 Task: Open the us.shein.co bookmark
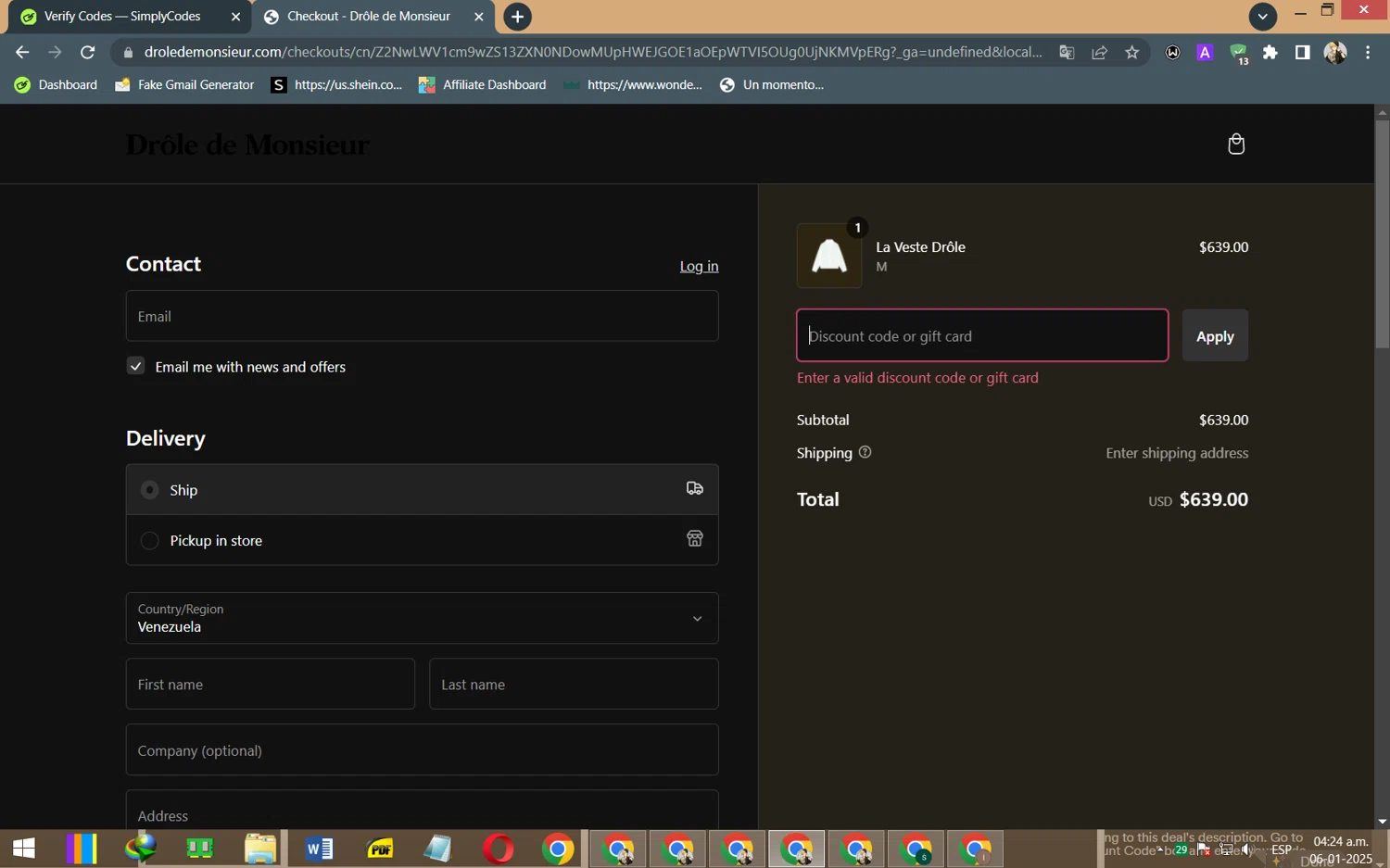pyautogui.click(x=336, y=84)
